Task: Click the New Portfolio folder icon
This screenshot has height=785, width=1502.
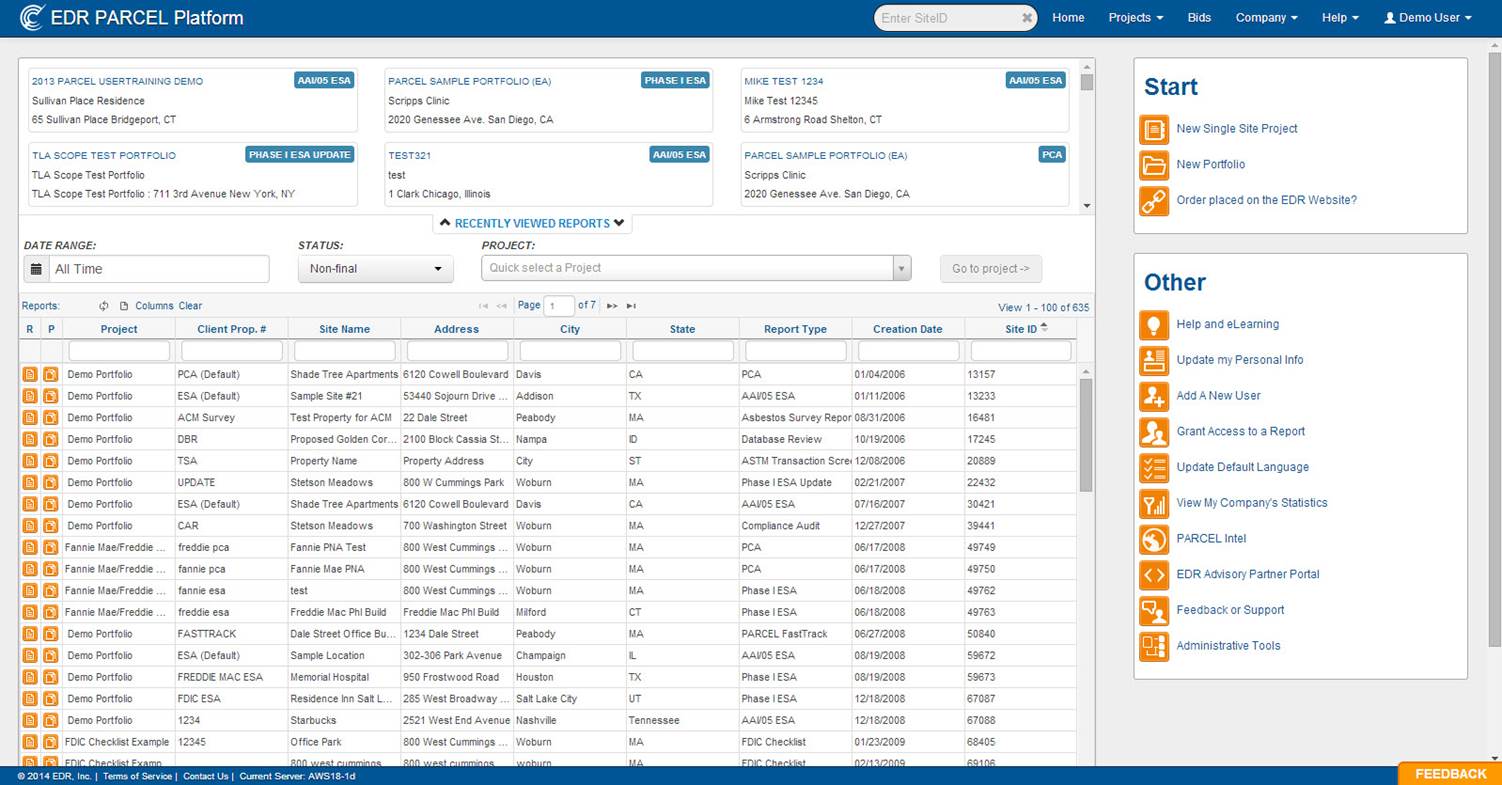Action: tap(1154, 165)
